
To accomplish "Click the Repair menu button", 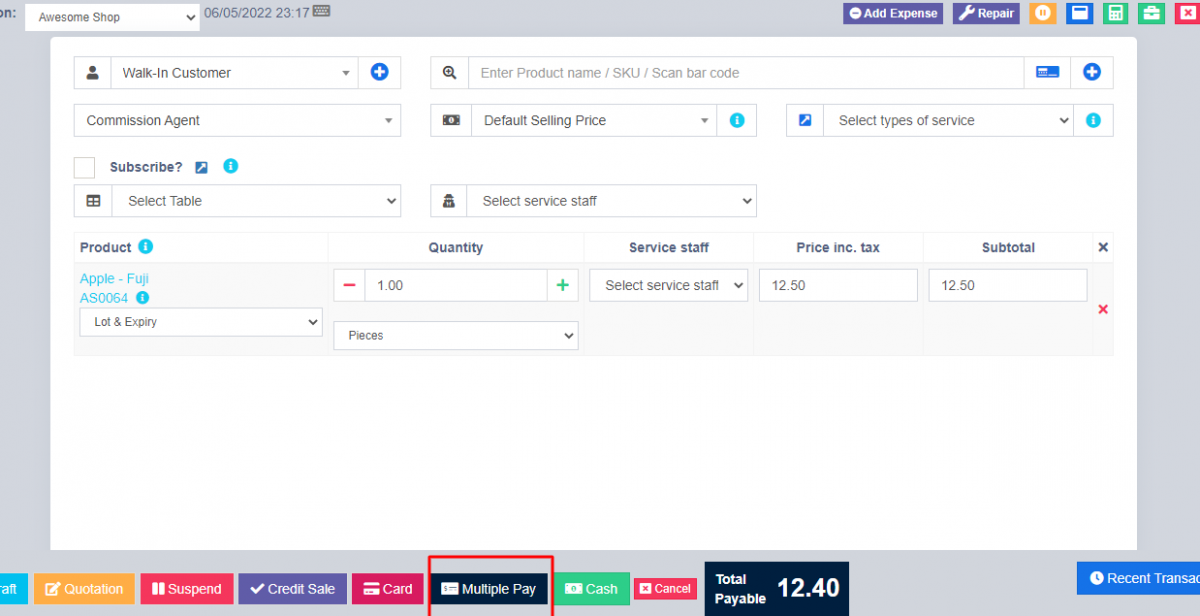I will pyautogui.click(x=985, y=13).
